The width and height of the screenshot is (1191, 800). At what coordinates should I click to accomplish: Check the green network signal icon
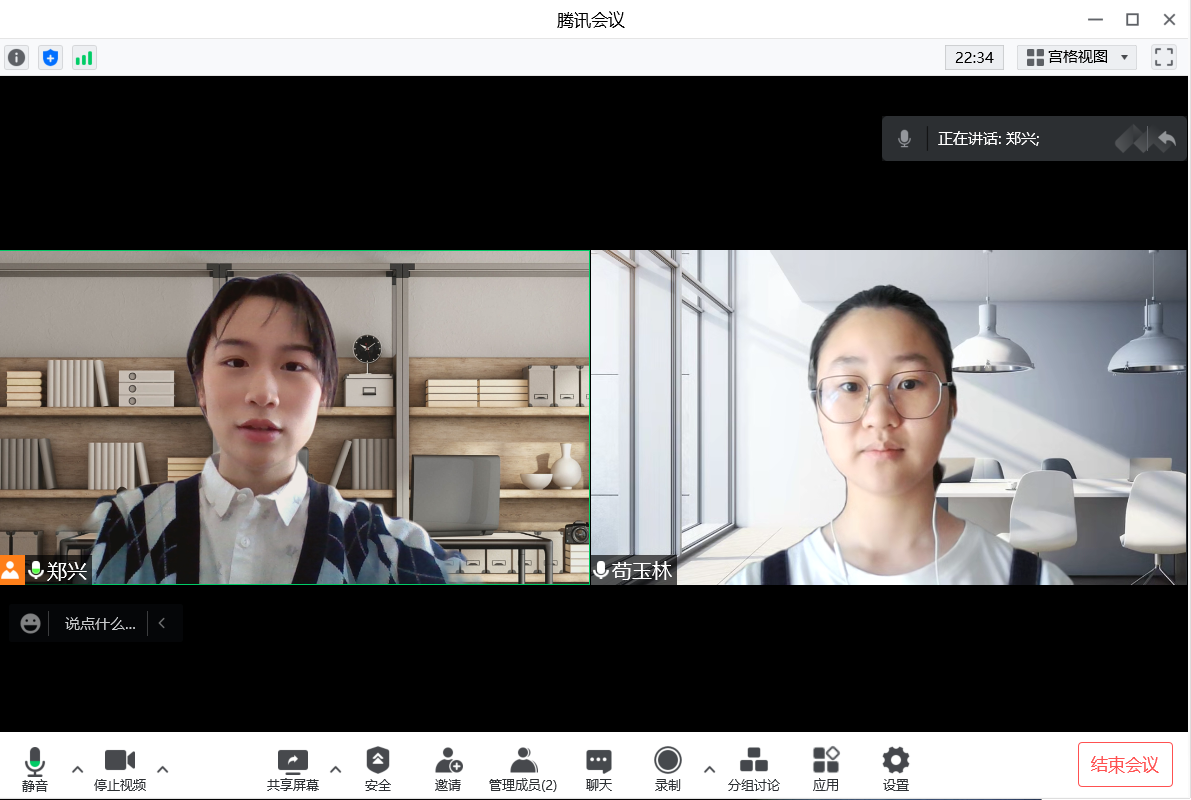click(84, 57)
